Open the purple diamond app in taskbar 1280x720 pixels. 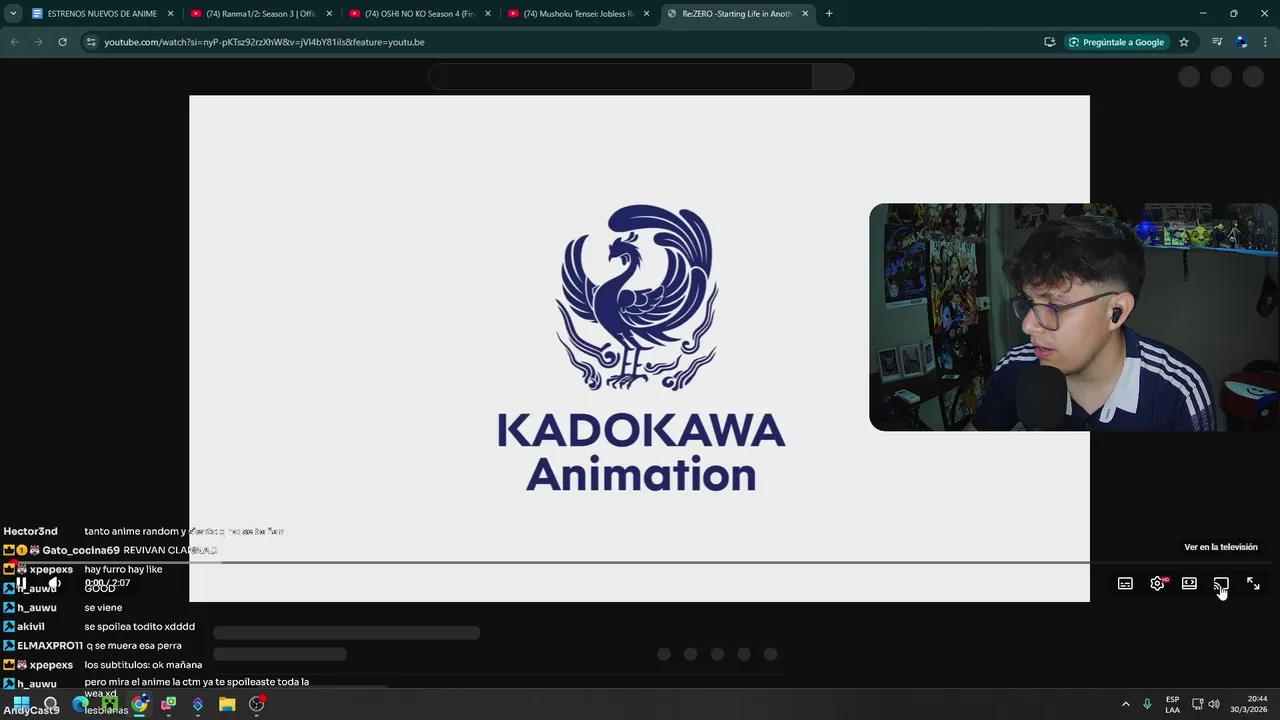point(198,704)
